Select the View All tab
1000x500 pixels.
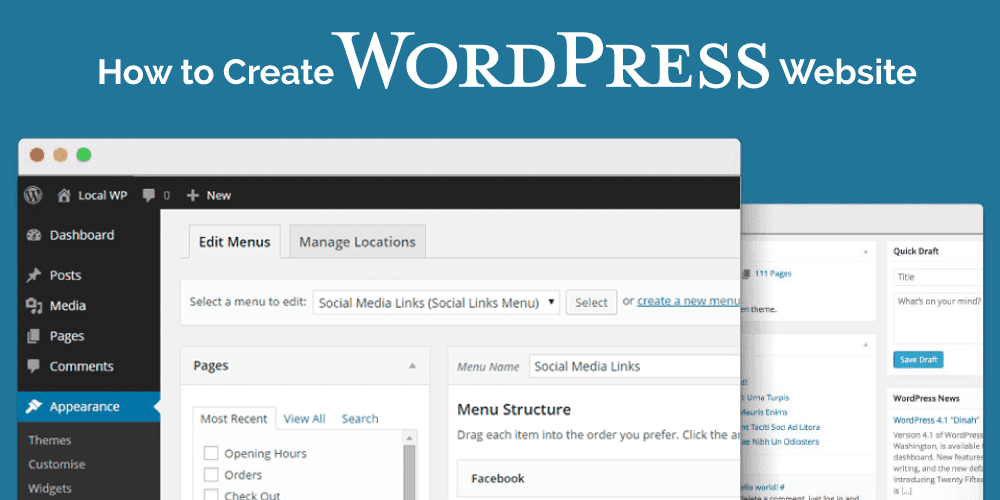pyautogui.click(x=304, y=418)
